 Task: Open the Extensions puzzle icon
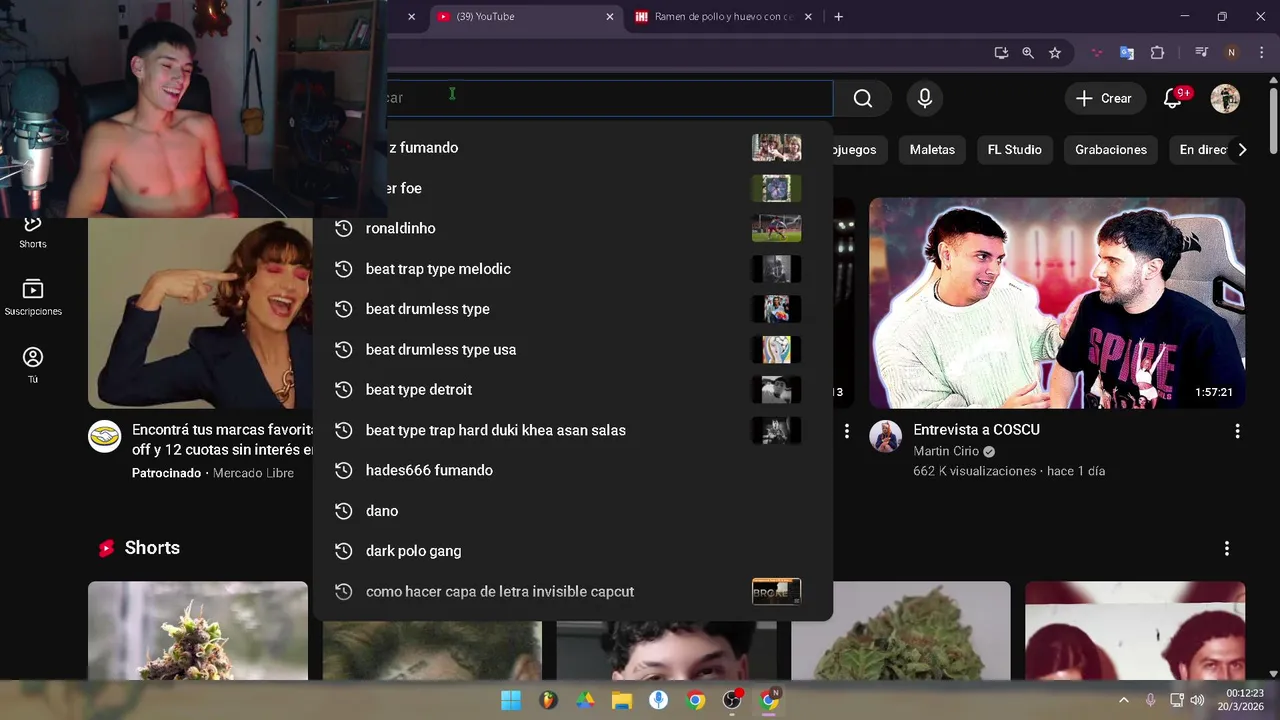(1157, 53)
